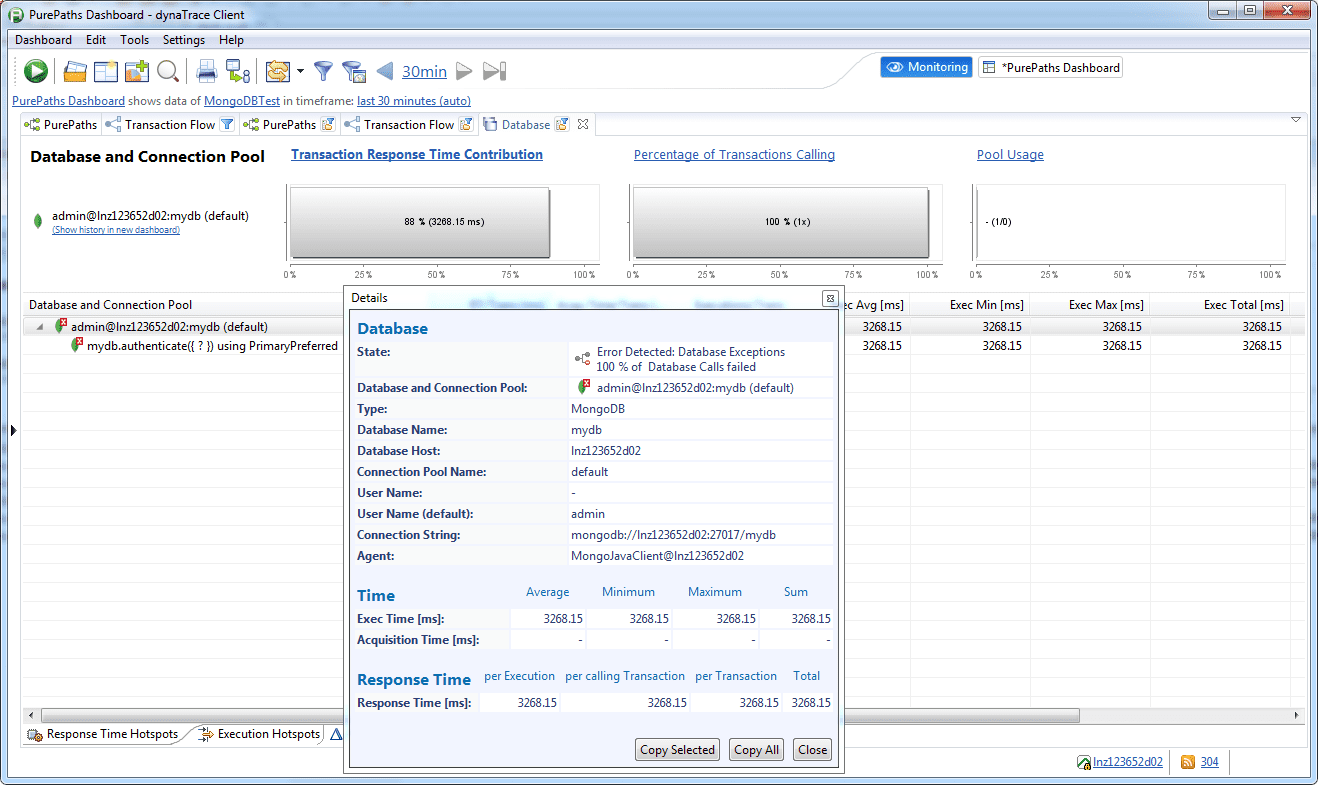The height and width of the screenshot is (785, 1318).
Task: Click the 304 incidents link in status bar
Action: pyautogui.click(x=1210, y=762)
